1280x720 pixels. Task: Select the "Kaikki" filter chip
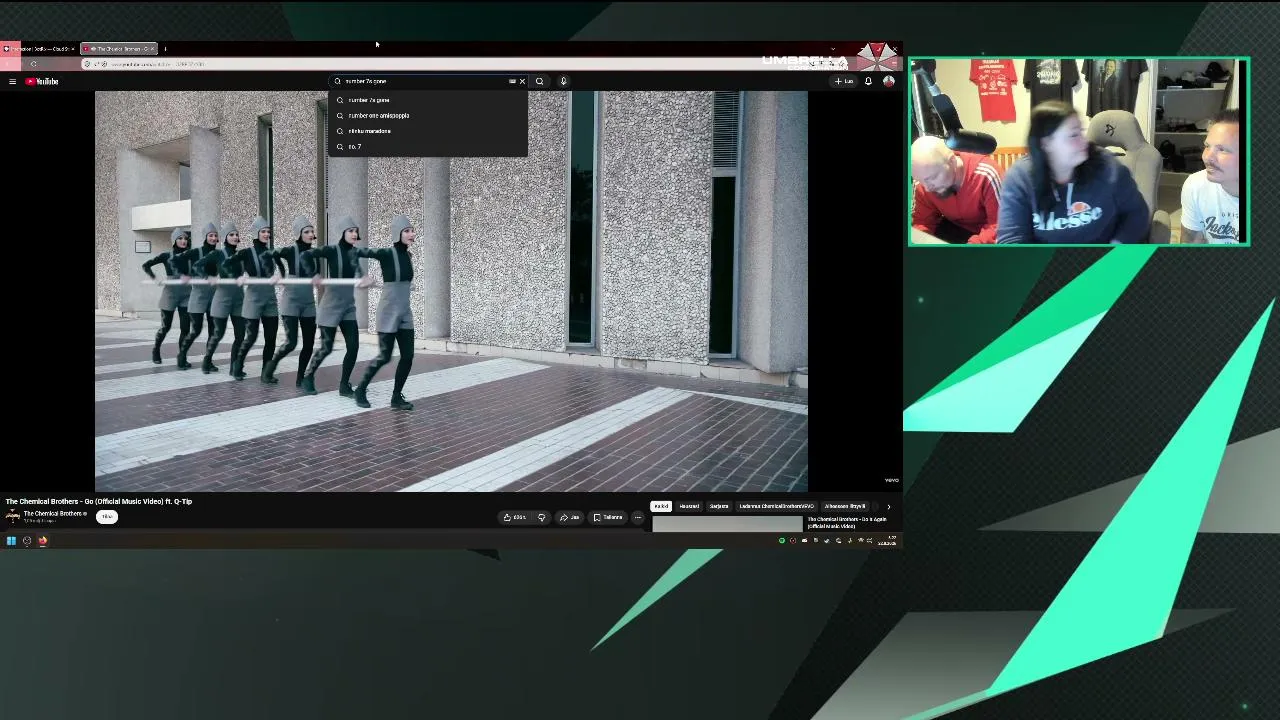pos(661,506)
